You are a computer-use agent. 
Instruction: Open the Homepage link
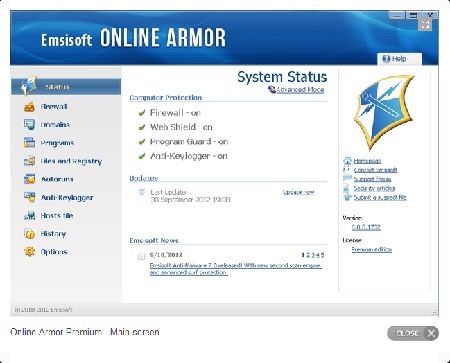coord(367,161)
